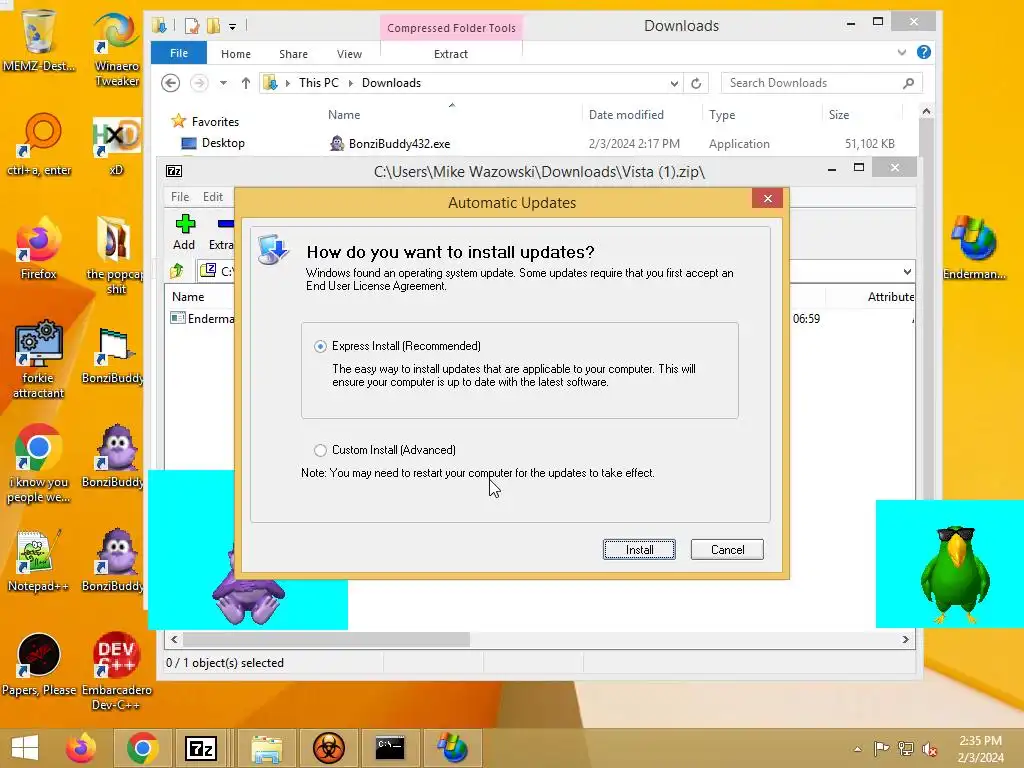Screen dimensions: 1024x768
Task: Open Papers, Please desktop shortcut
Action: pyautogui.click(x=39, y=664)
